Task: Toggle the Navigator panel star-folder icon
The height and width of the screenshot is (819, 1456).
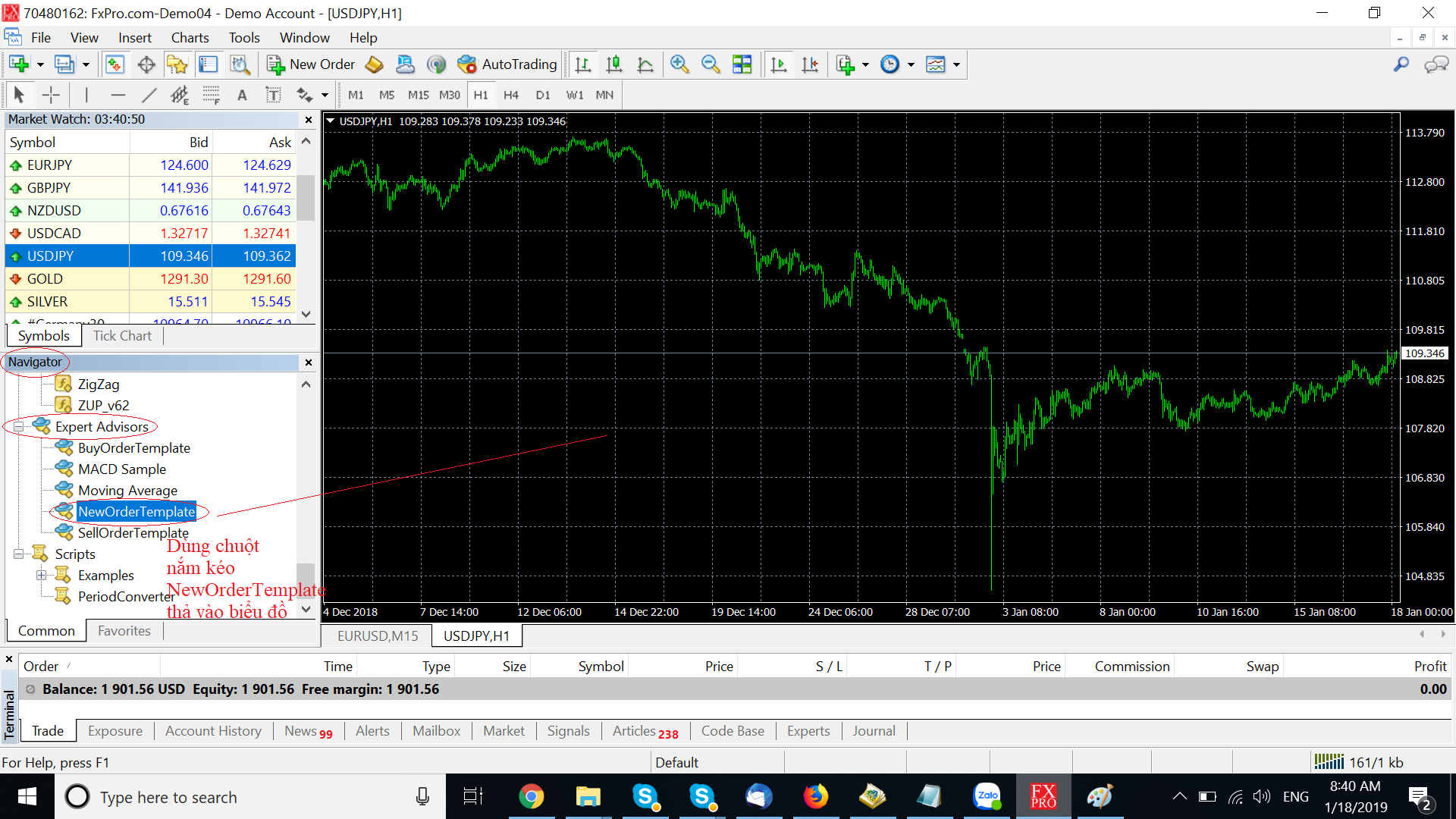Action: 177,64
